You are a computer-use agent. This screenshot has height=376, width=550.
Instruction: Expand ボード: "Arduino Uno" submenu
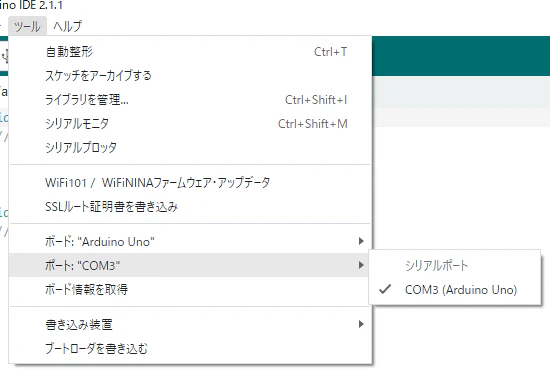190,242
